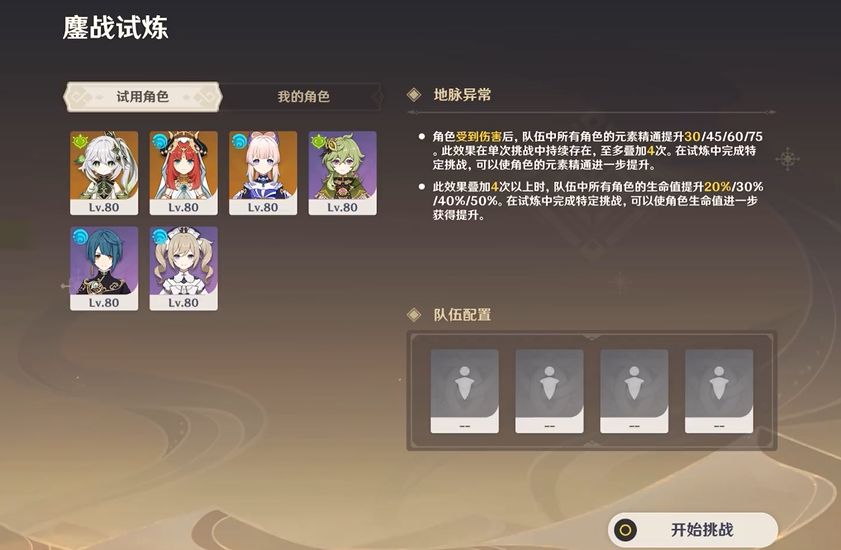
Task: Click the fourth empty team slot
Action: [x=719, y=391]
